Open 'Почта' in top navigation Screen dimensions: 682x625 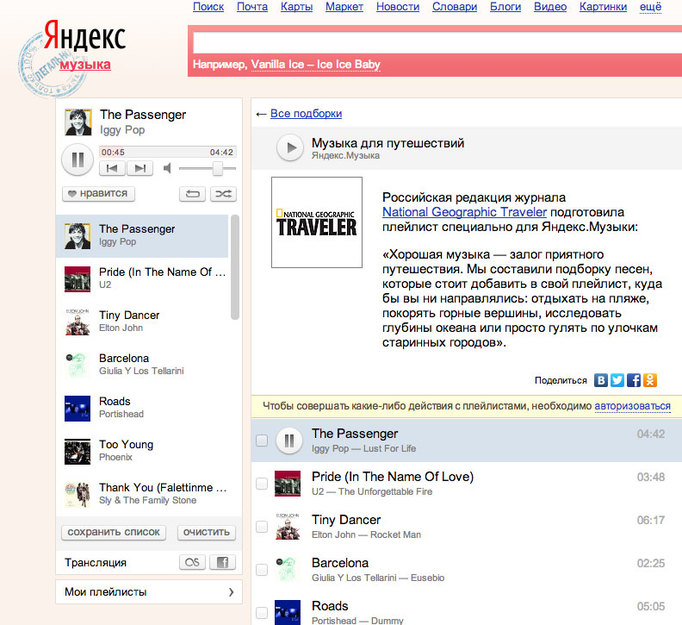[252, 7]
